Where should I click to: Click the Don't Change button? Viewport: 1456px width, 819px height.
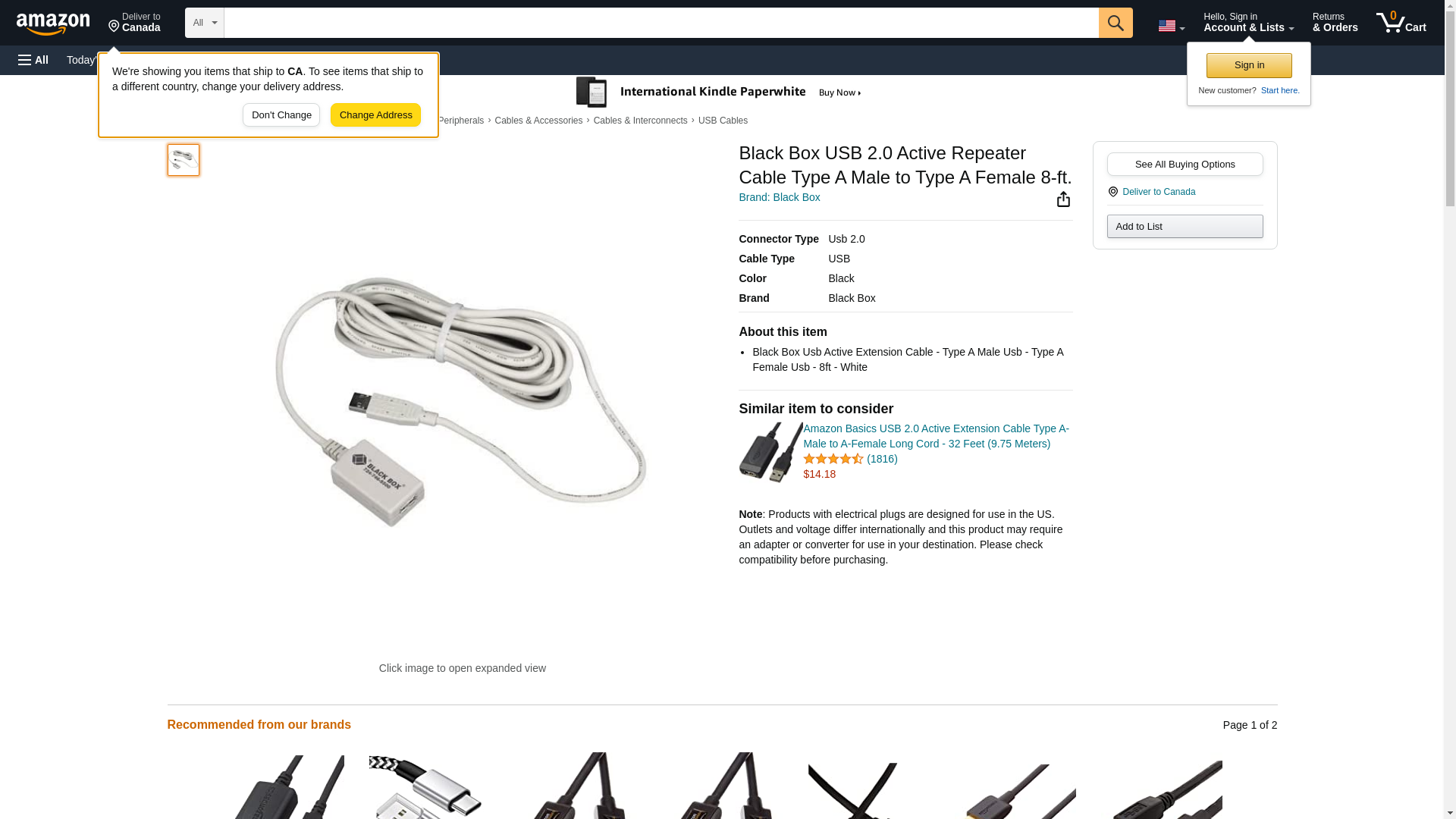pos(281,115)
